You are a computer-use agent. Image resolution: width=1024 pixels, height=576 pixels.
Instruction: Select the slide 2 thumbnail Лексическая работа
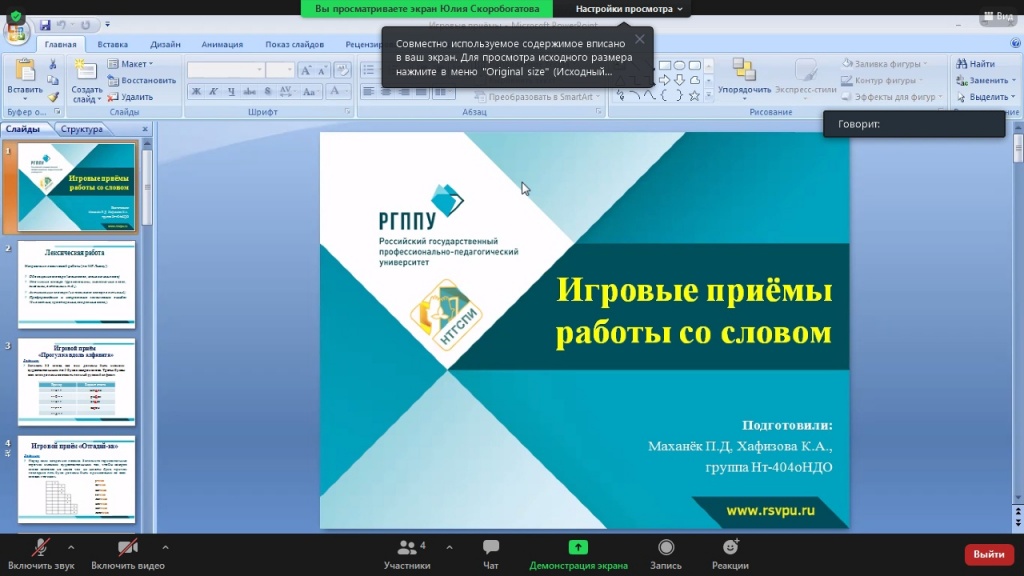[x=76, y=284]
